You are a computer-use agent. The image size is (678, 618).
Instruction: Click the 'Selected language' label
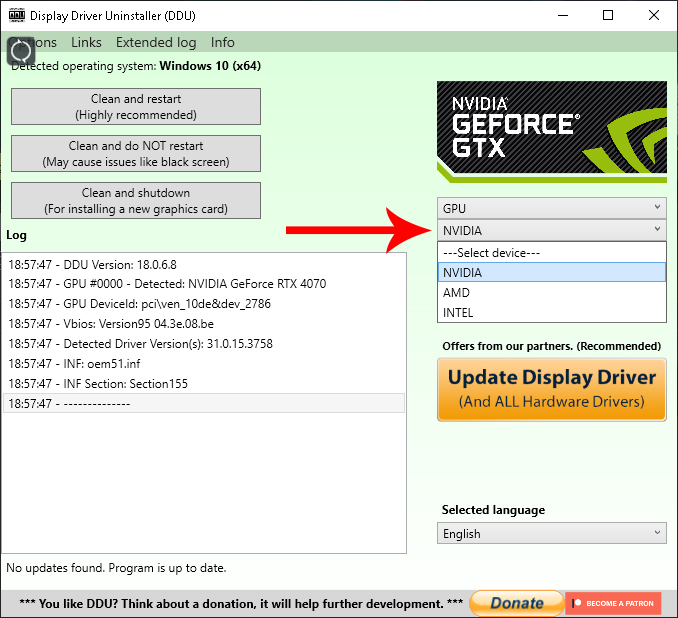click(493, 510)
